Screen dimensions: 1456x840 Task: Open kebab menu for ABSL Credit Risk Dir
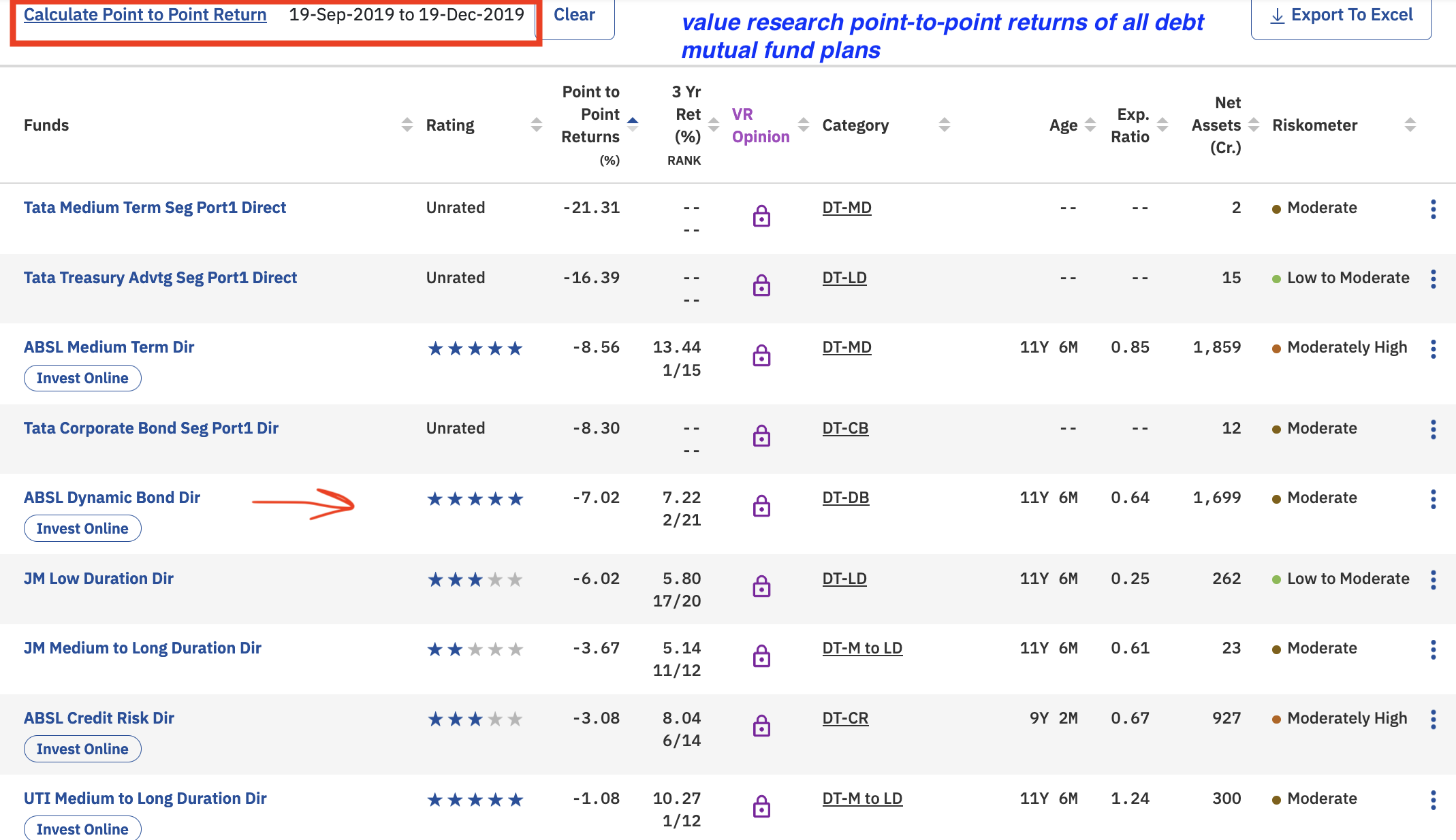tap(1433, 720)
